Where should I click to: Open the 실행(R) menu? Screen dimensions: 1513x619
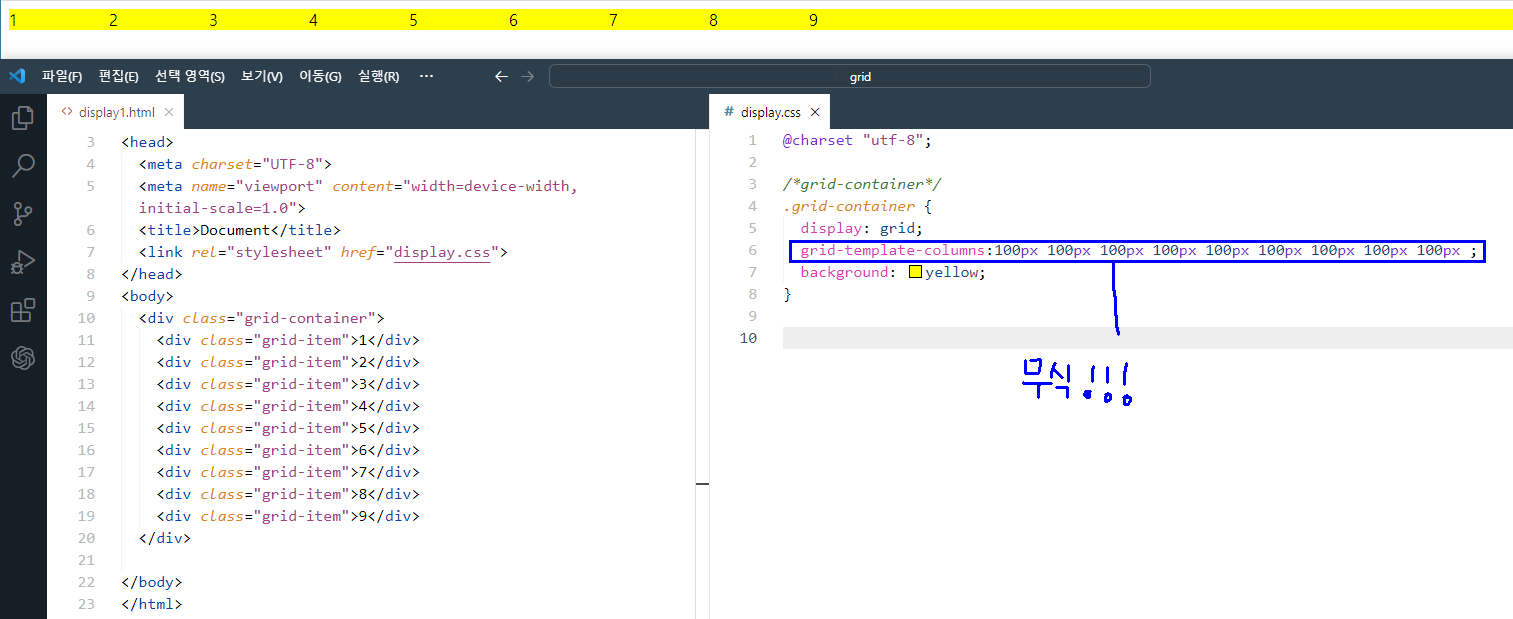pos(379,76)
